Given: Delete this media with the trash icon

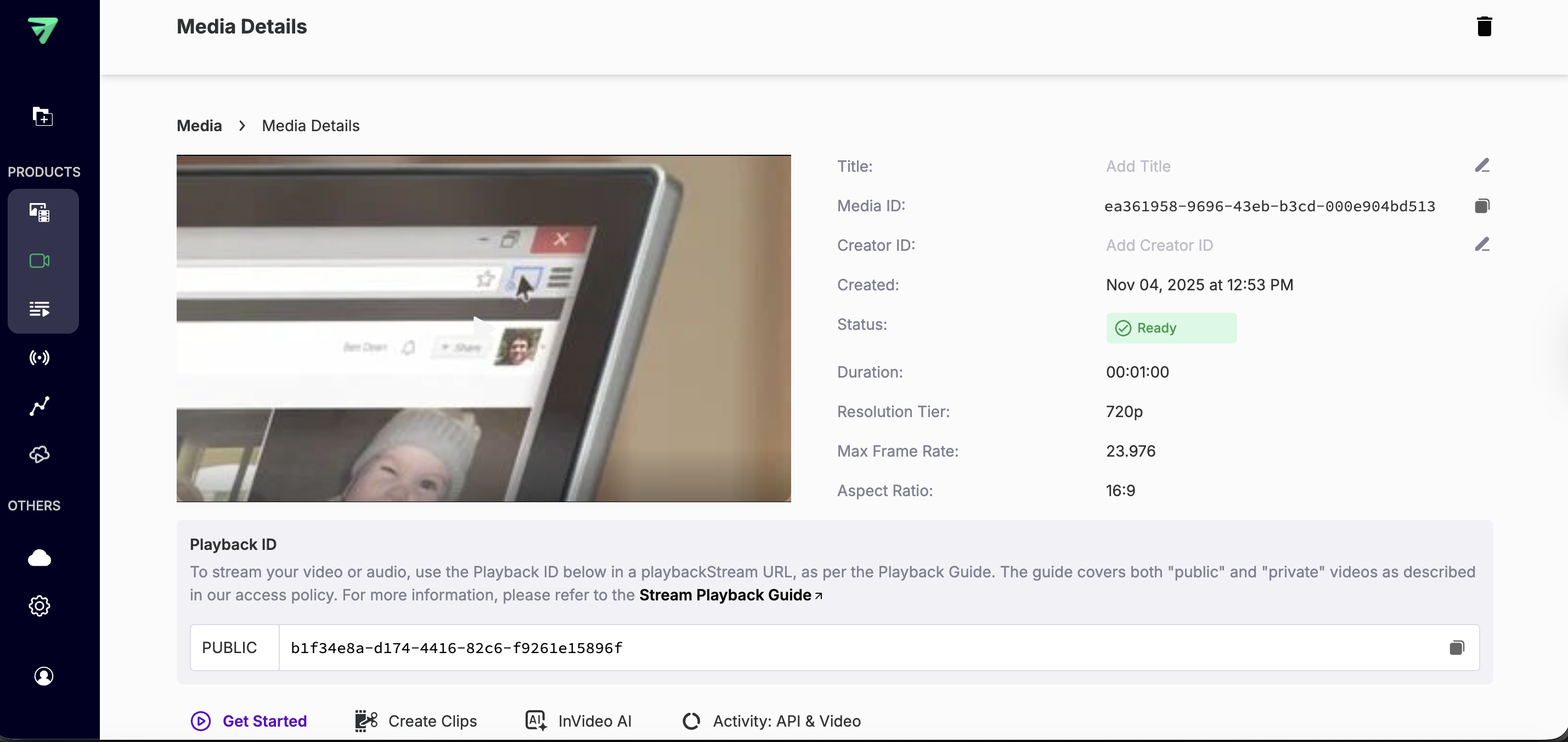Looking at the screenshot, I should [1485, 26].
